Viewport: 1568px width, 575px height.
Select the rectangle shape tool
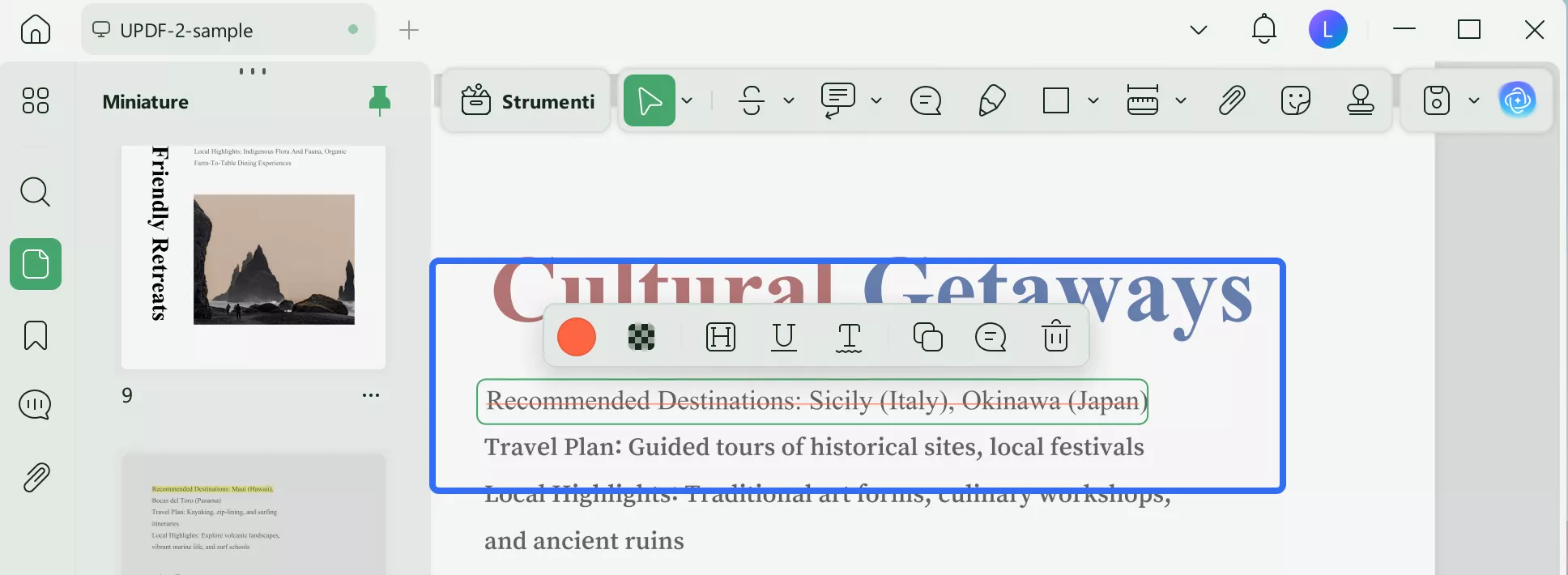point(1056,100)
